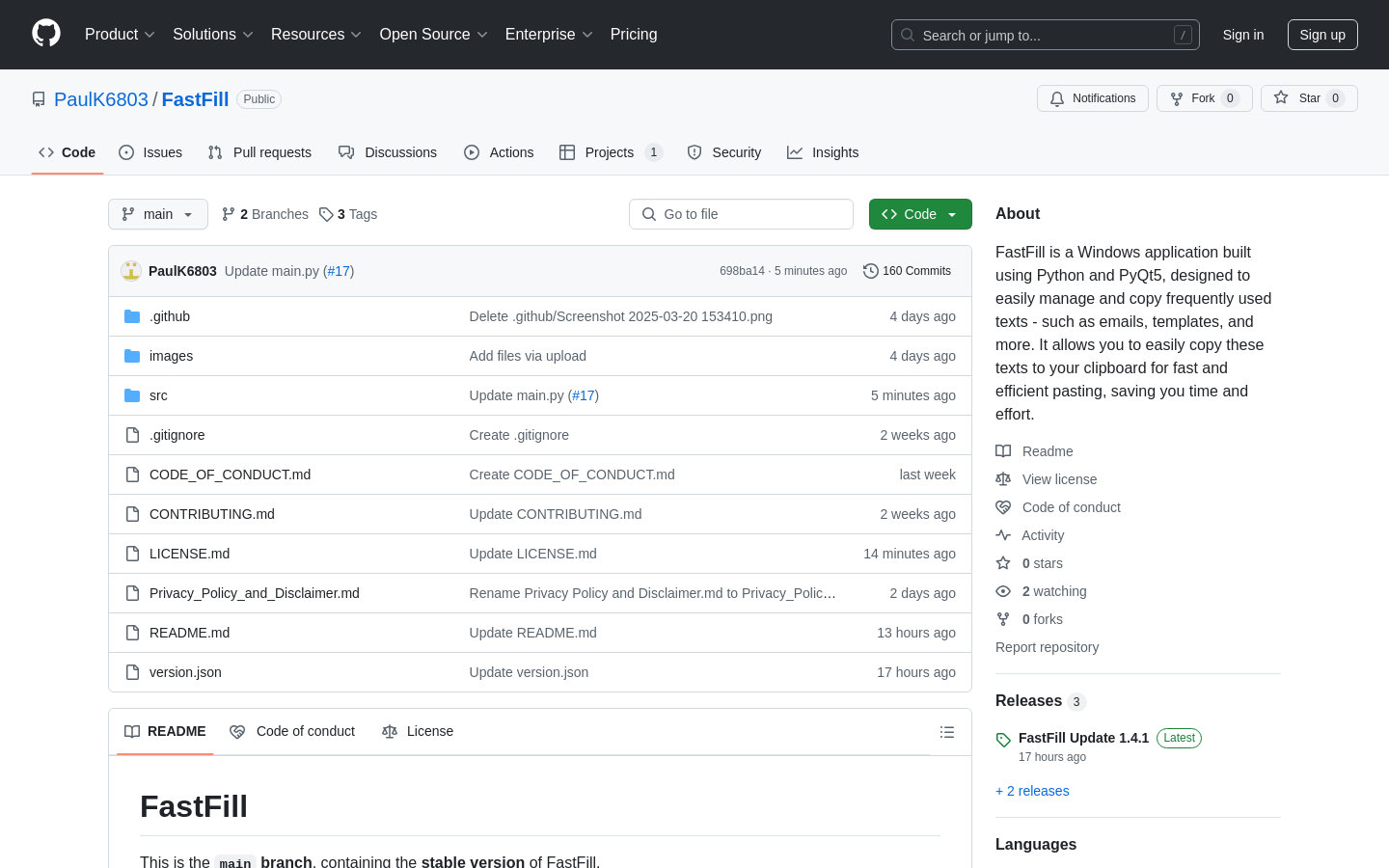Open the GitHub homepage logo
The height and width of the screenshot is (868, 1389).
click(46, 34)
